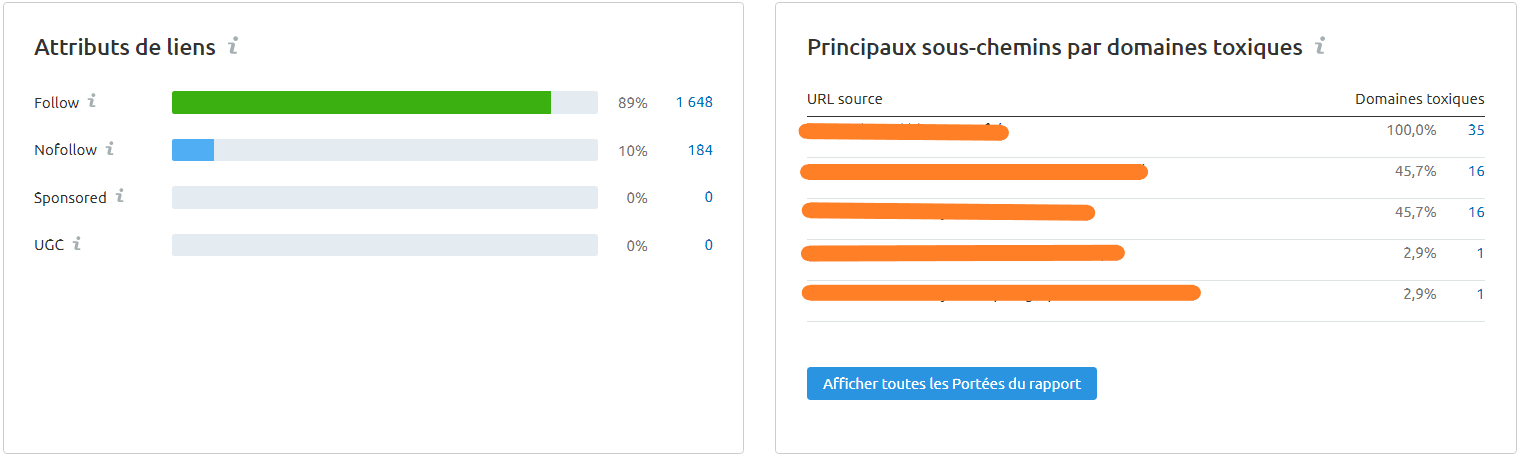Viewport: 1524px width, 459px height.
Task: Click the empty UGC progress bar
Action: (x=384, y=246)
